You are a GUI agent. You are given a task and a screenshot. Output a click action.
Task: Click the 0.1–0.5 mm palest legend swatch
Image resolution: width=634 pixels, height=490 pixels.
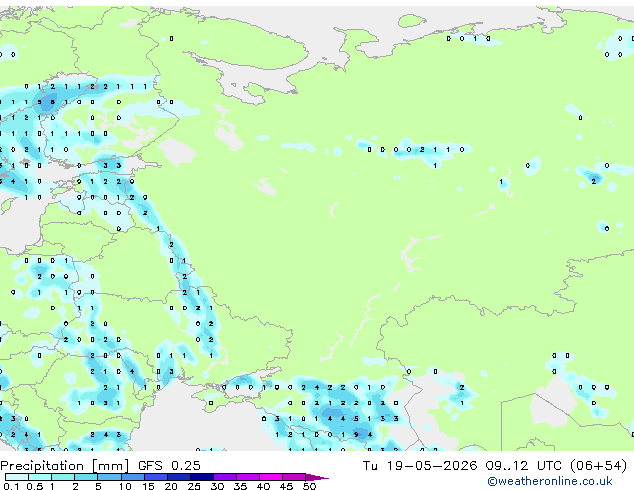click(17, 477)
